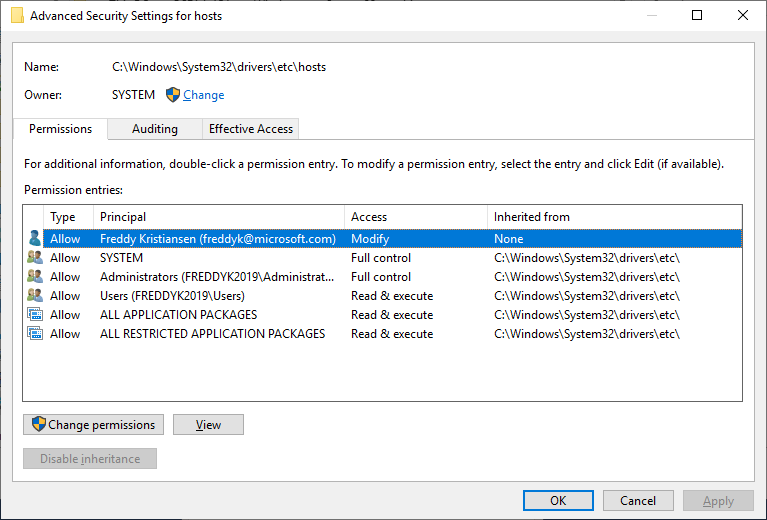Click the ALL RESTRICTED APPLICATION PACKAGES icon
Viewport: 767px width, 520px height.
coord(35,334)
